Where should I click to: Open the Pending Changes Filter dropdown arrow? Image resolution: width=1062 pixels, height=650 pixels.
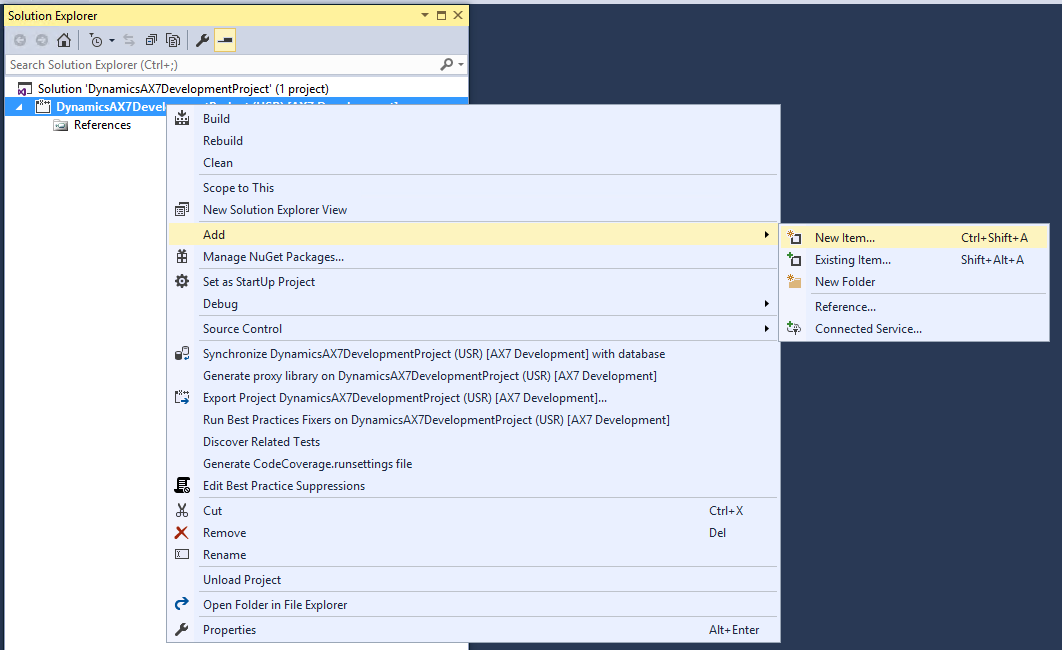(112, 41)
